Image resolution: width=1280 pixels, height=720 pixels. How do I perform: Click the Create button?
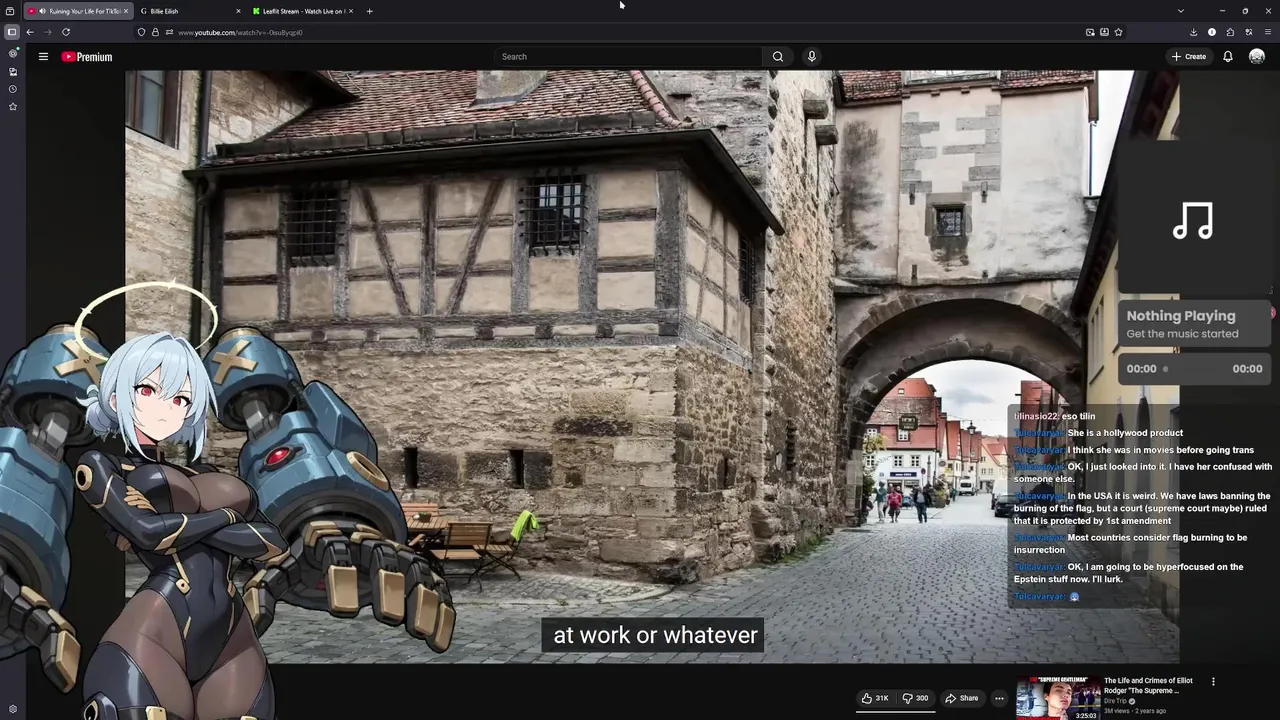coord(1189,57)
